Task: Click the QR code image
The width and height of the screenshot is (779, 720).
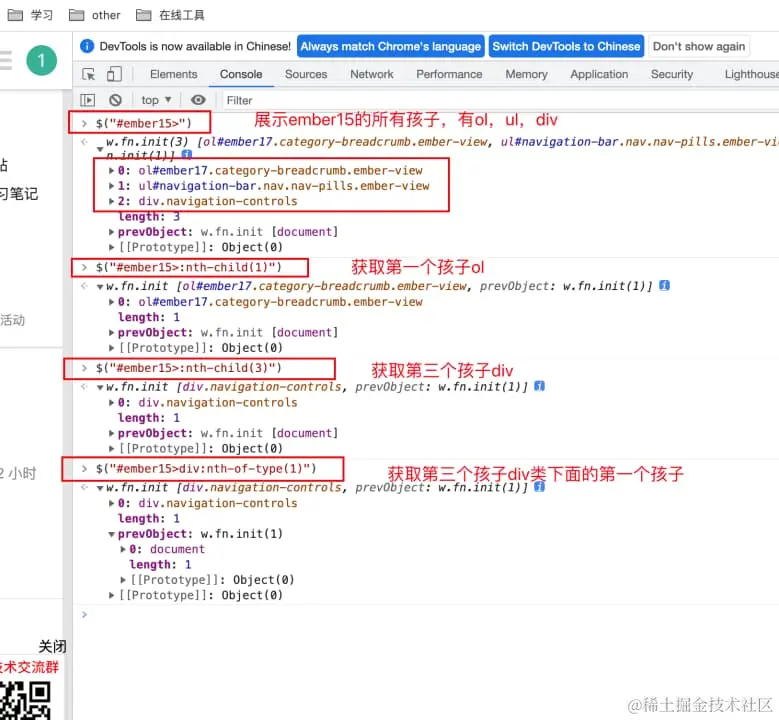Action: pyautogui.click(x=25, y=700)
